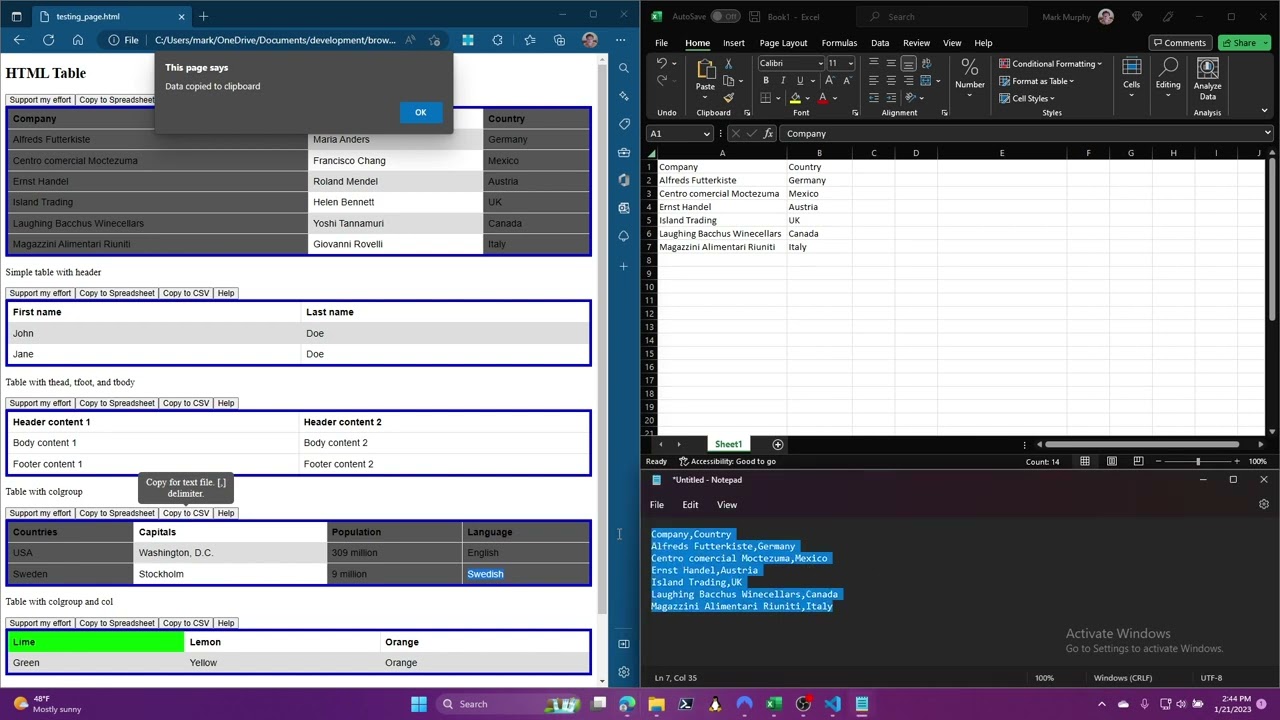
Task: Expand the Excel formula bar chevron
Action: tap(1267, 133)
